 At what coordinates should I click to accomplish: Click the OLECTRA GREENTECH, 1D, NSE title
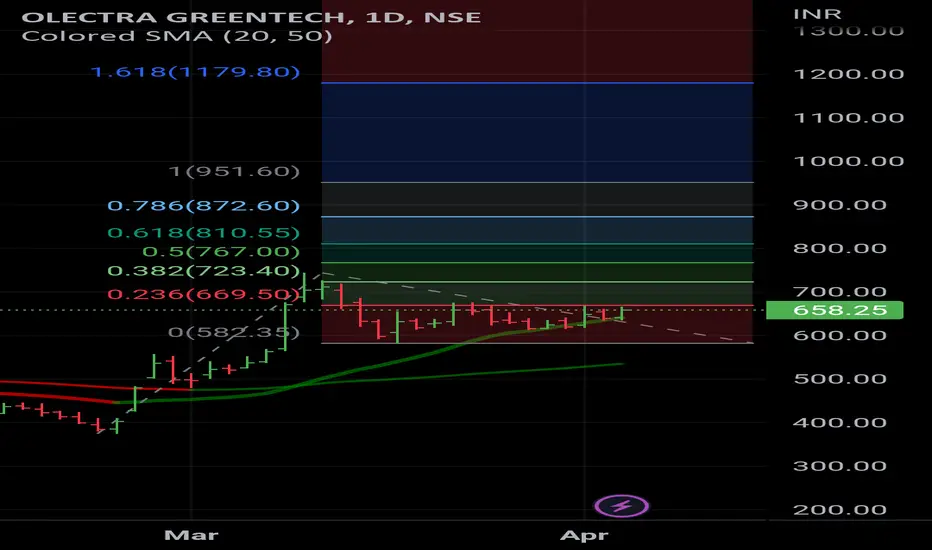point(251,17)
